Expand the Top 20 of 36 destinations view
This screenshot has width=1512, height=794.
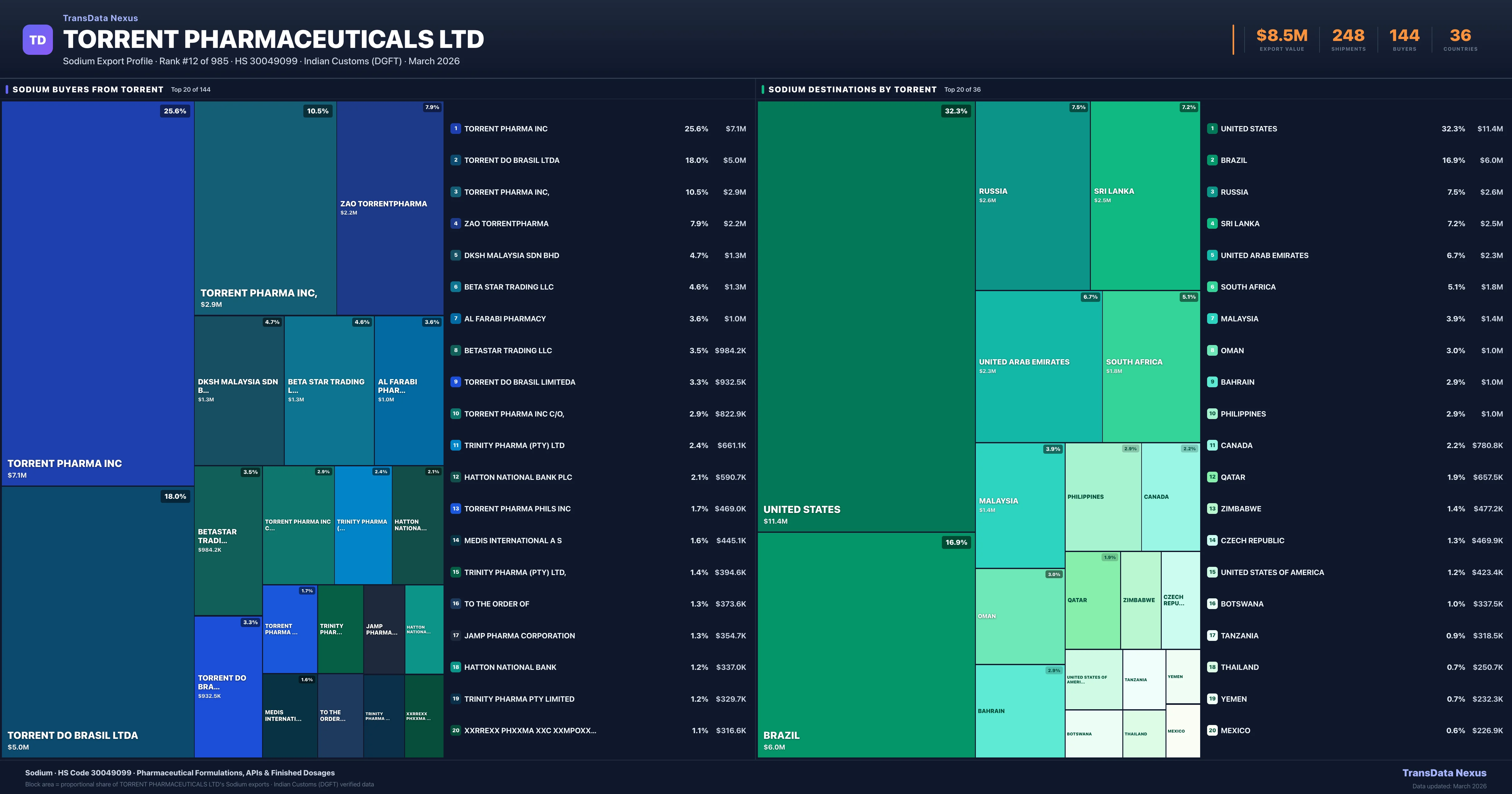tap(962, 89)
